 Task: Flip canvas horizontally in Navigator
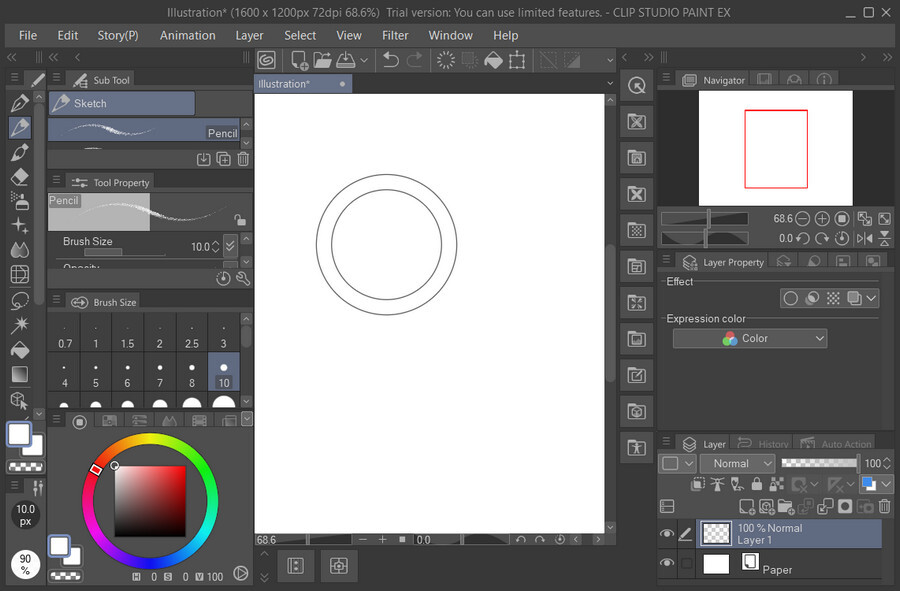tap(864, 238)
